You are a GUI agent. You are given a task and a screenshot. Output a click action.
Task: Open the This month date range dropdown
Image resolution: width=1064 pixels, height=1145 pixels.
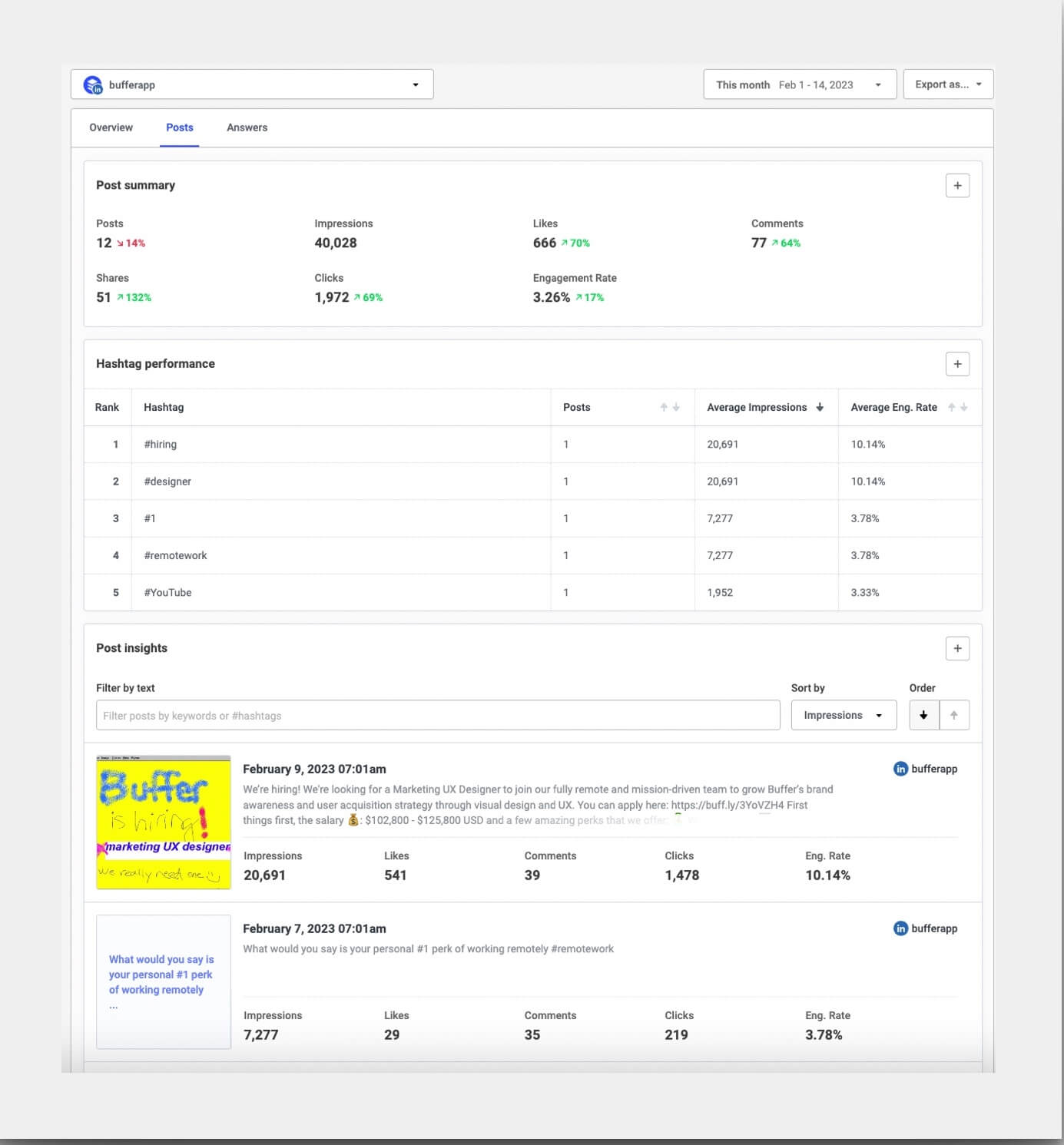800,84
